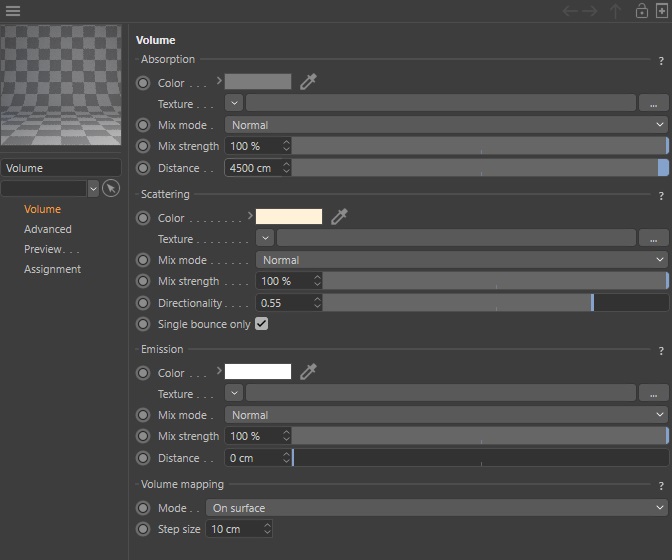Click the object picker cursor icon
The width and height of the screenshot is (672, 560).
coord(111,188)
